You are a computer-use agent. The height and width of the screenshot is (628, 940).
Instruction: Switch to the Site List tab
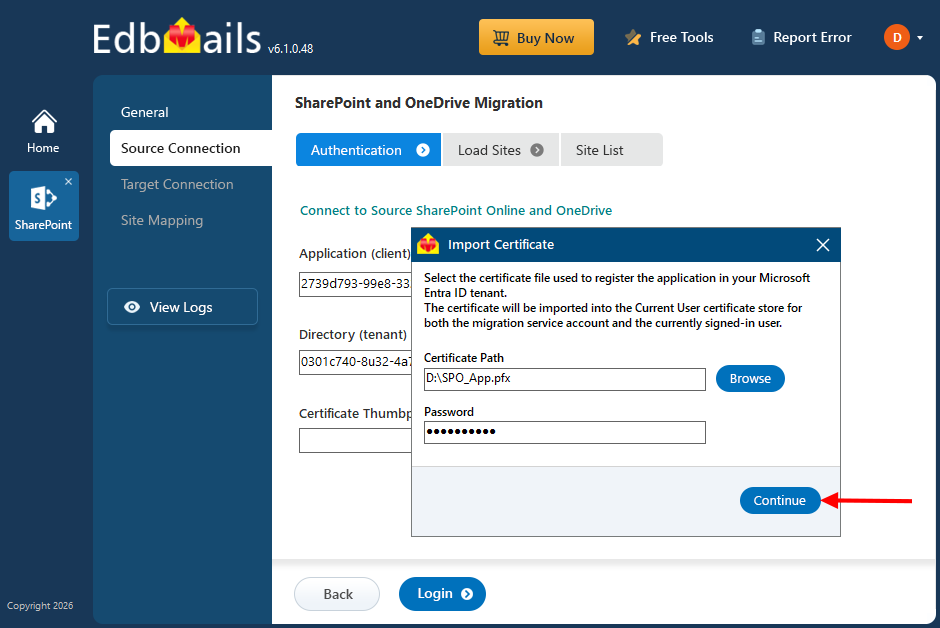click(600, 150)
